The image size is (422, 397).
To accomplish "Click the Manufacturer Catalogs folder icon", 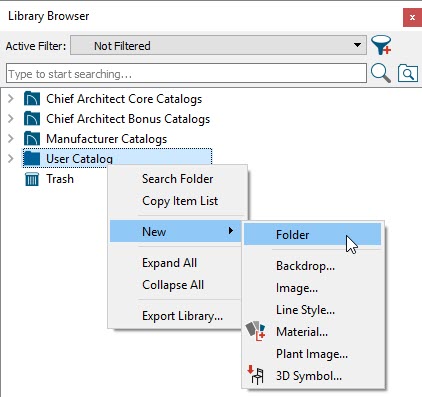I will [x=32, y=139].
